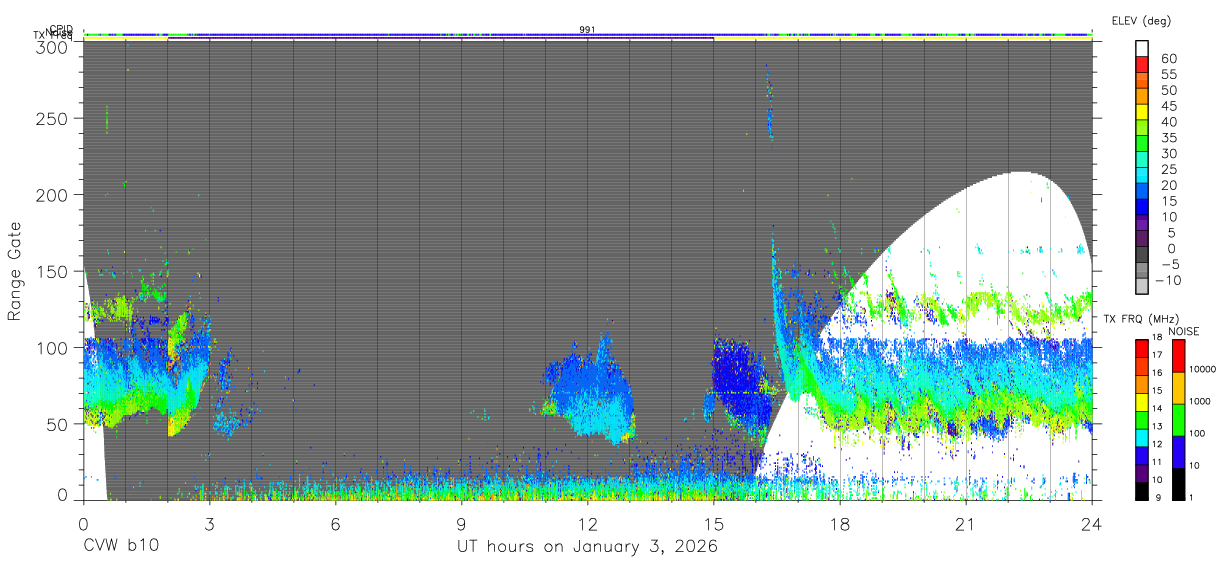Screen dimensions: 1228x567
Task: Select the white top segment of ELEV bar
Action: coord(1142,49)
